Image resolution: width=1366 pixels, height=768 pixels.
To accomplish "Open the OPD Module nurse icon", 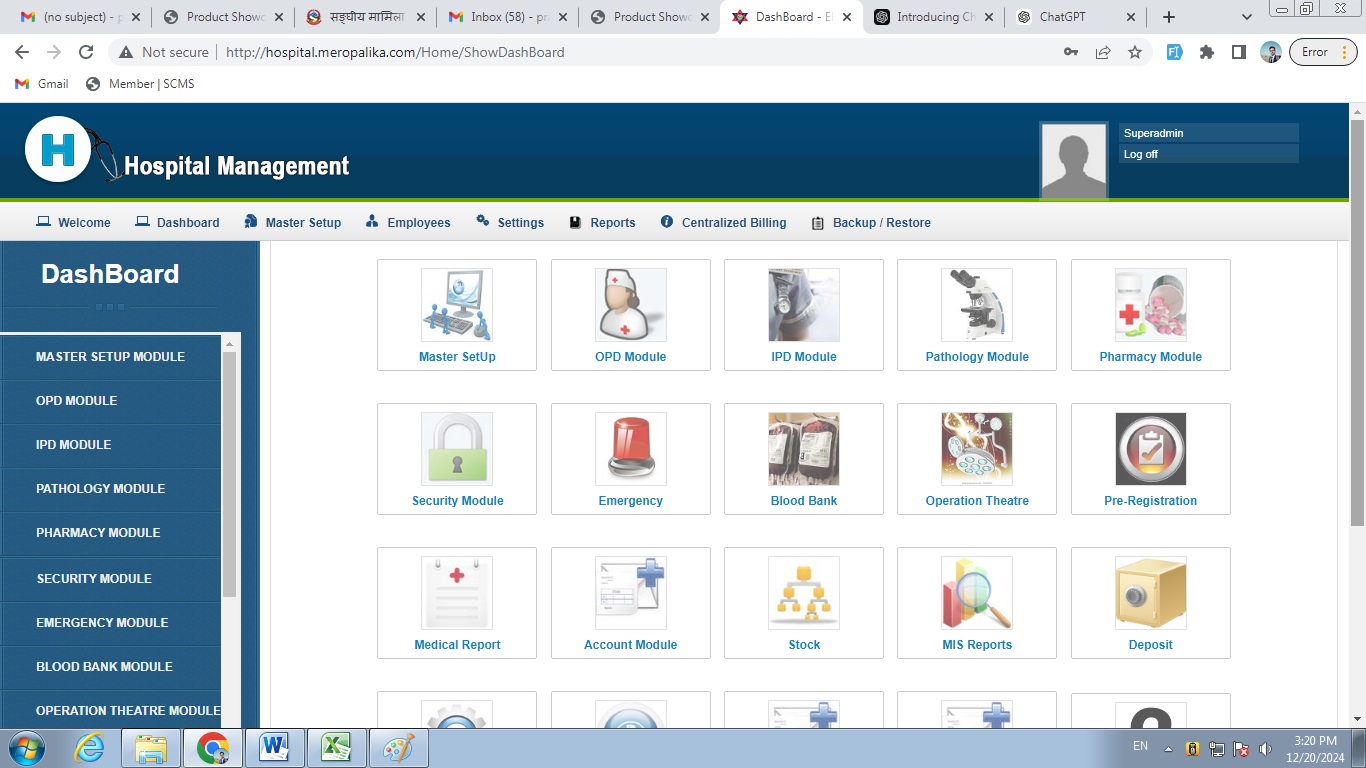I will 630,305.
